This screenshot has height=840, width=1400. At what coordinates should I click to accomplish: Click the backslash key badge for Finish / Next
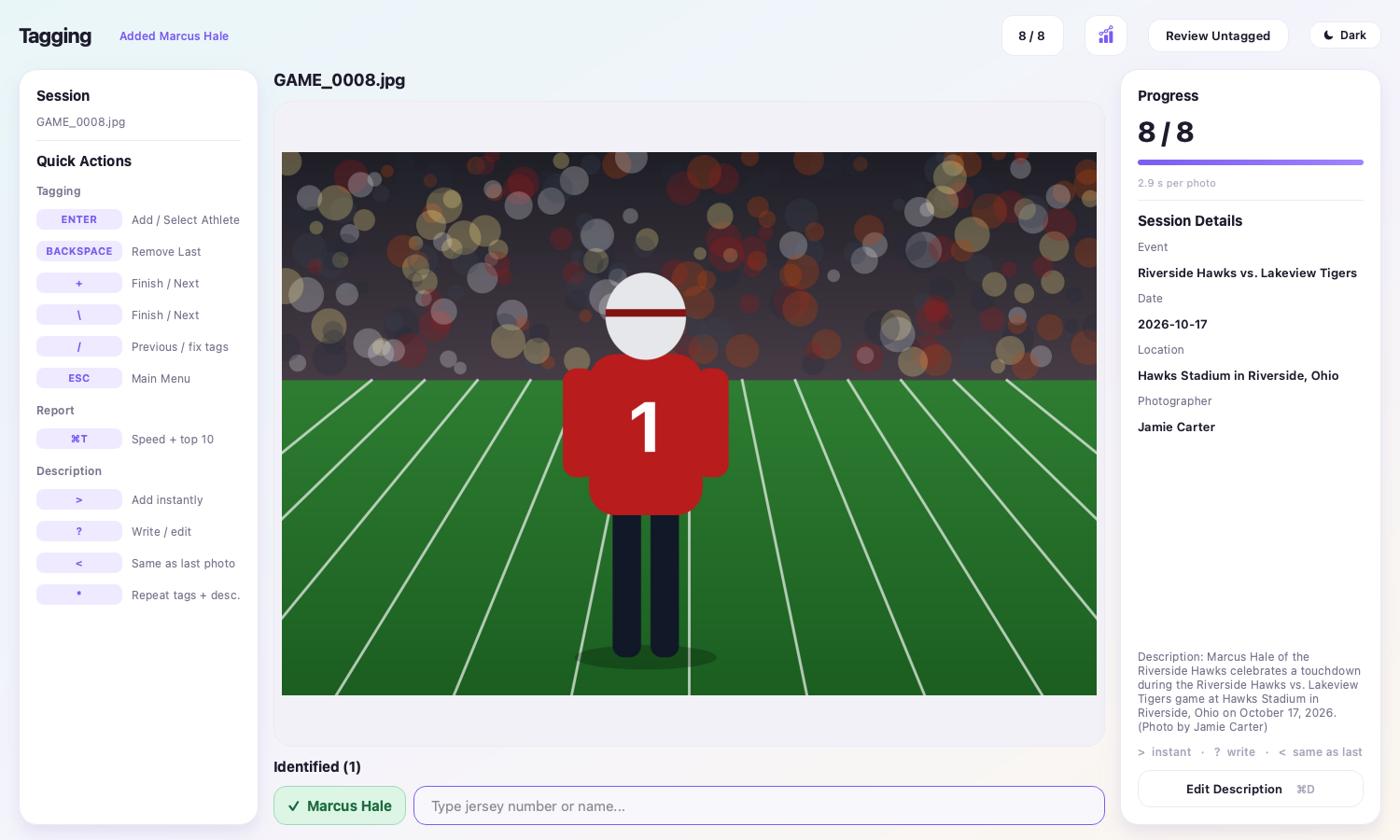coord(79,315)
